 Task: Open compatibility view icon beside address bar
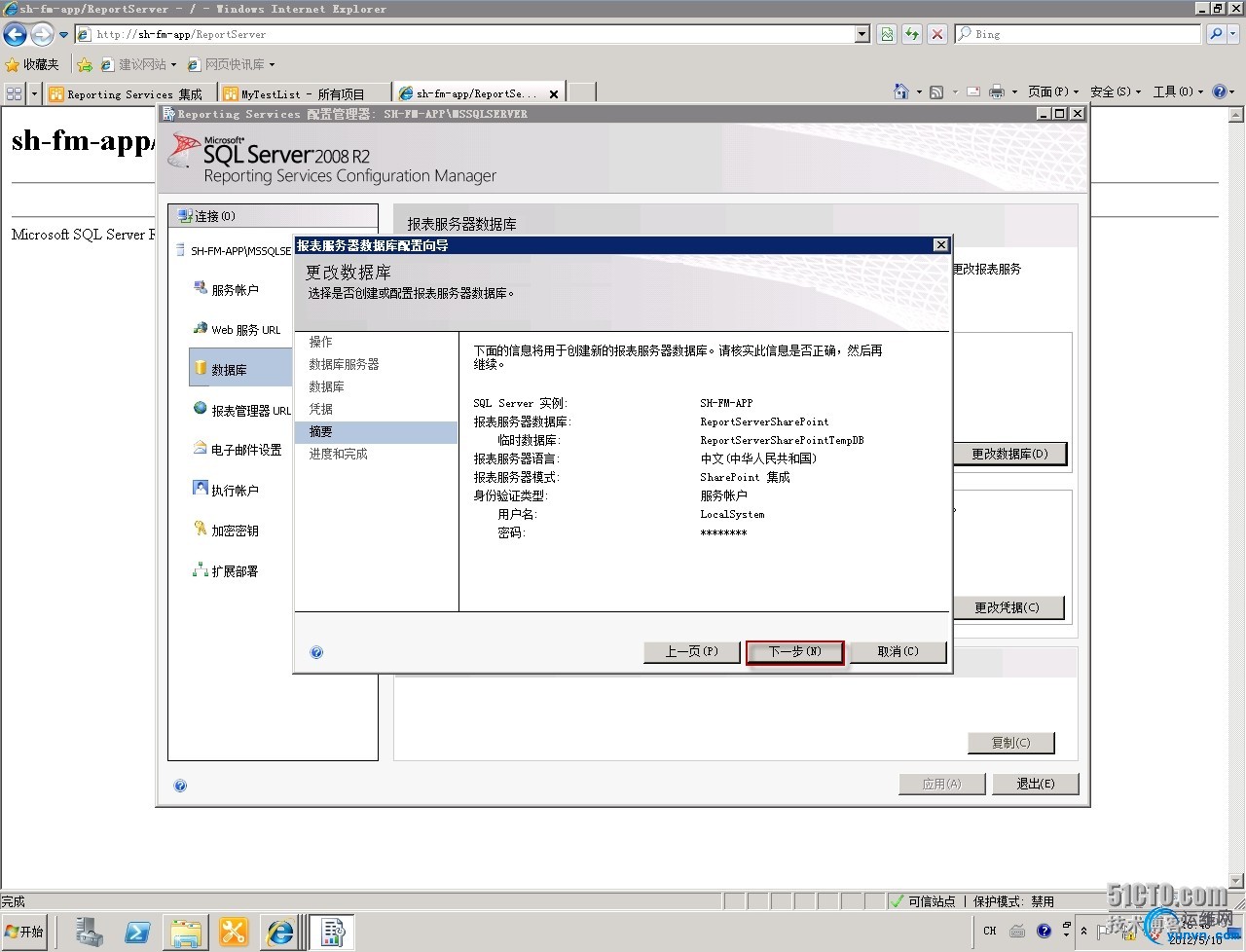887,34
